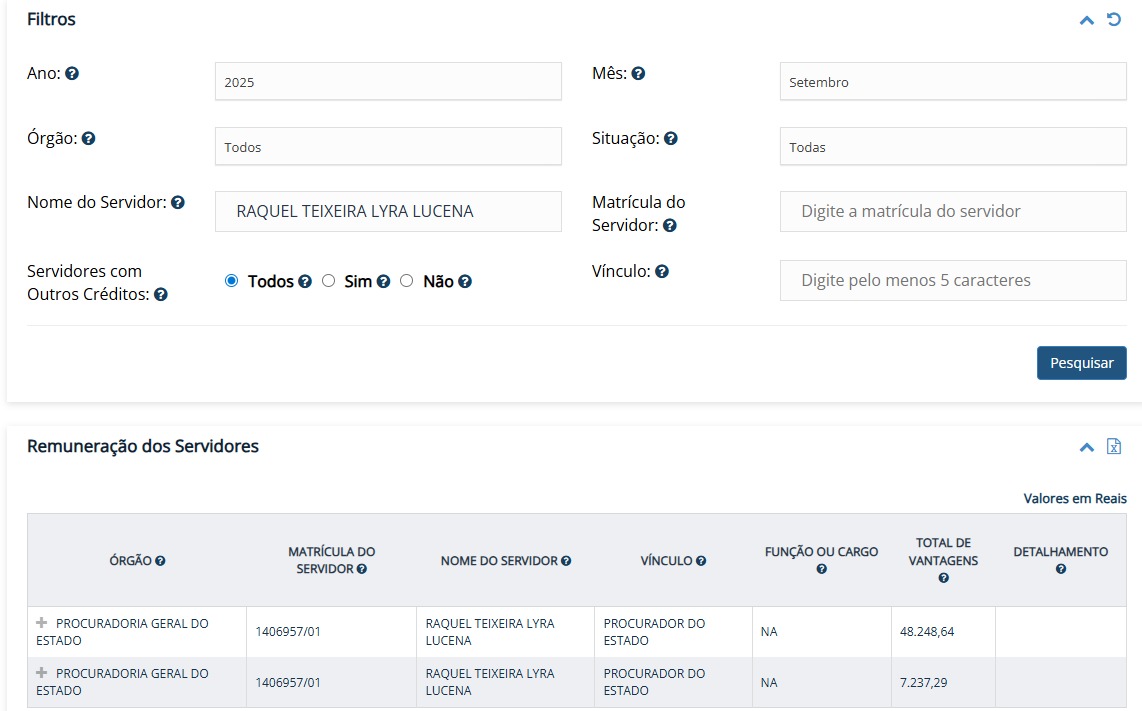Choose the Não radio option

[407, 281]
